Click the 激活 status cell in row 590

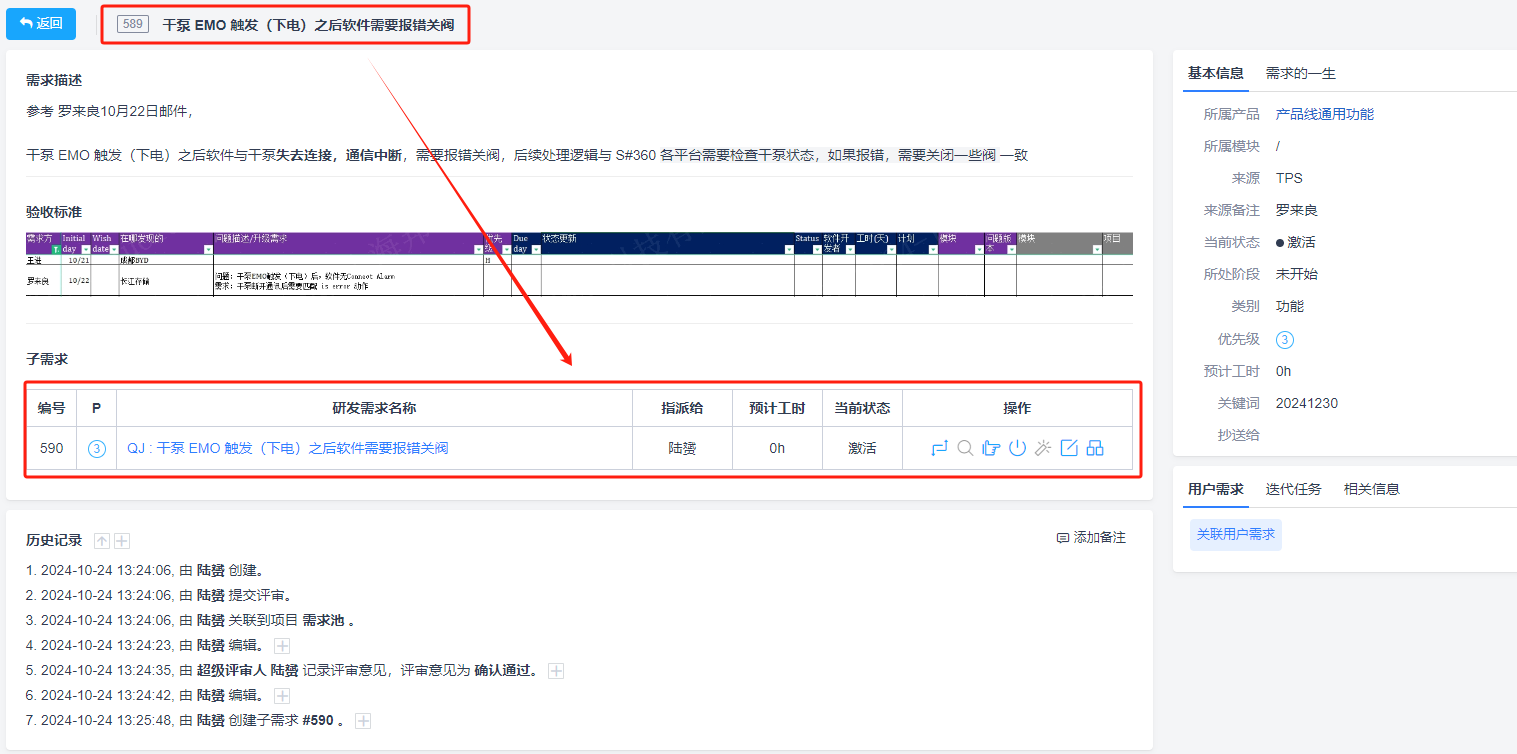[862, 448]
